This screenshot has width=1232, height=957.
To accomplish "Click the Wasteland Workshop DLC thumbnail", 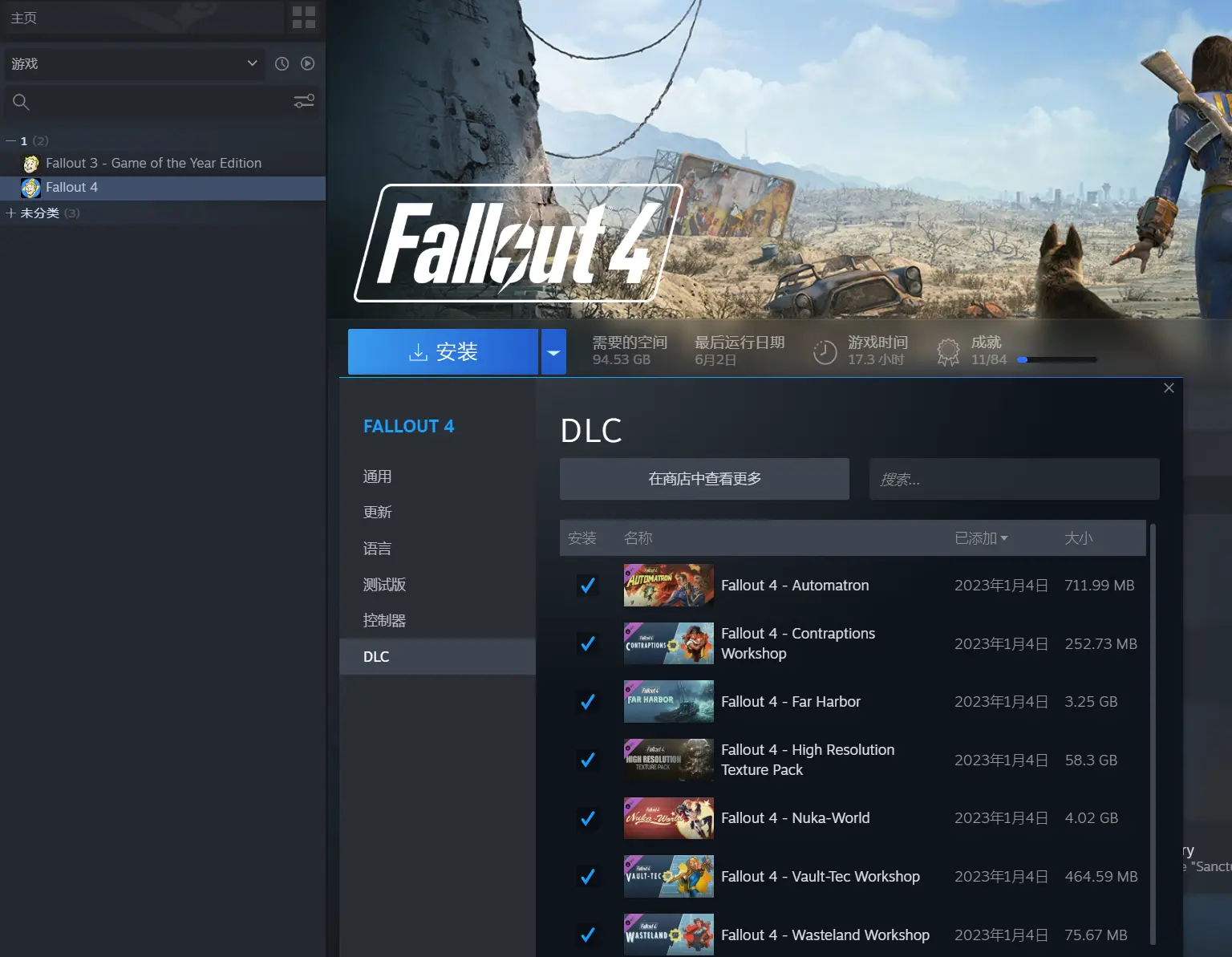I will tap(669, 935).
